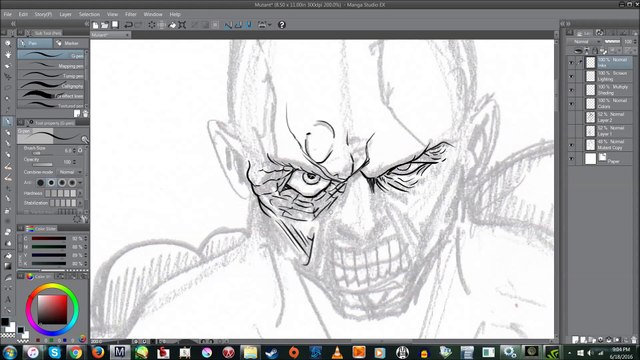The height and width of the screenshot is (360, 640).
Task: Select the Gradient tool
Action: pyautogui.click(x=8, y=266)
